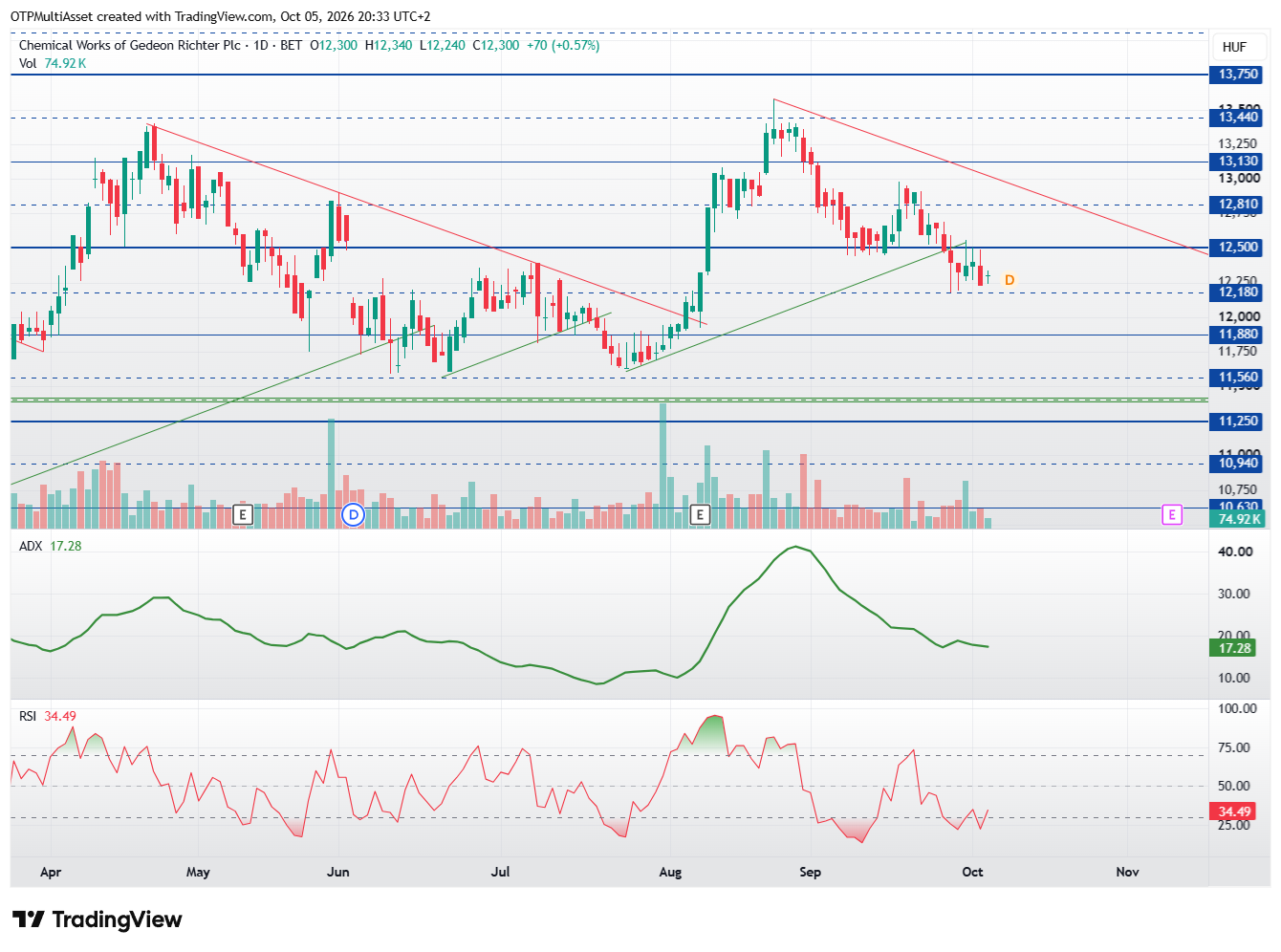Click the TradingView logo
Screen dimensions: 1281x952
97,920
